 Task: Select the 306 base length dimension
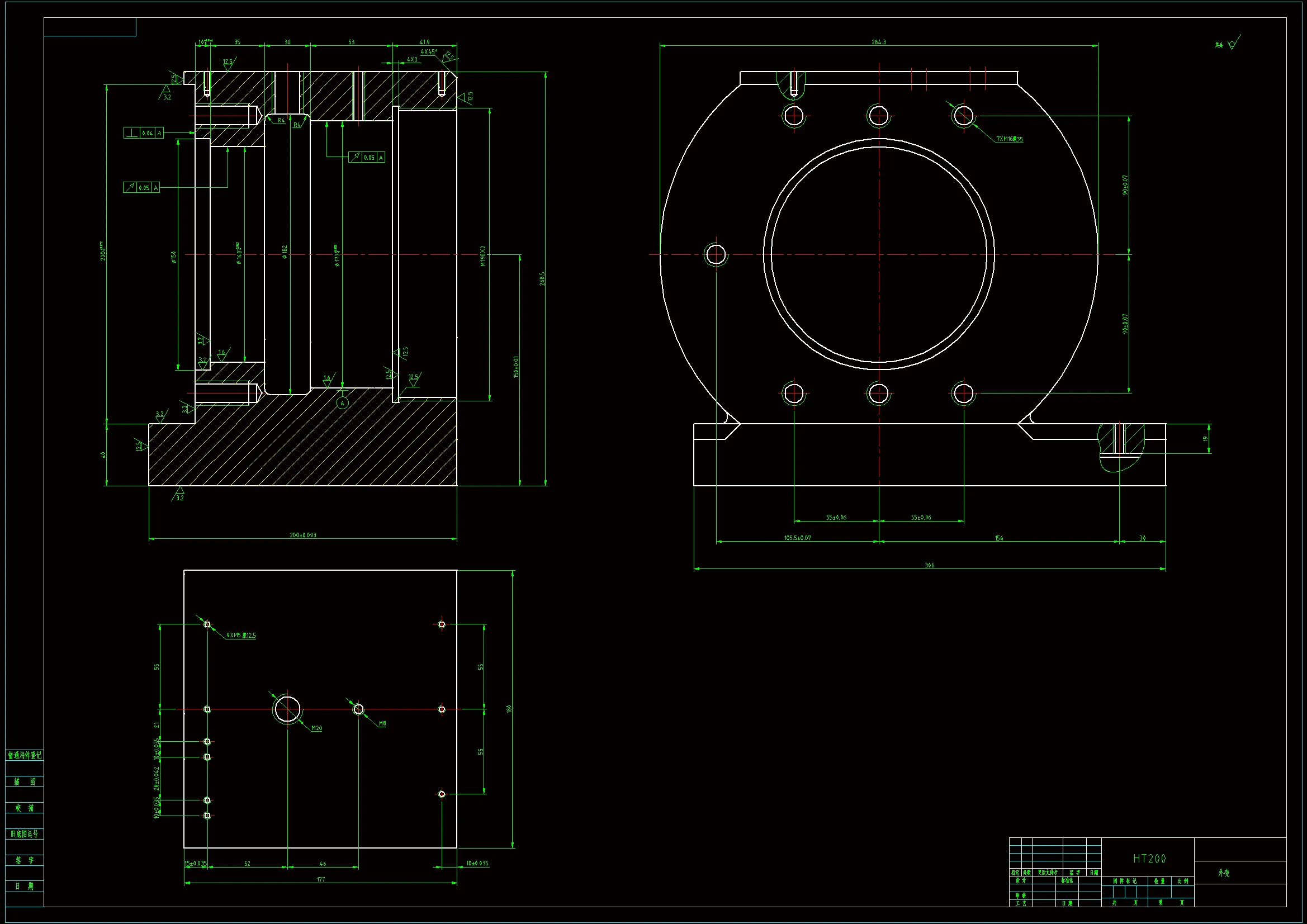[929, 565]
